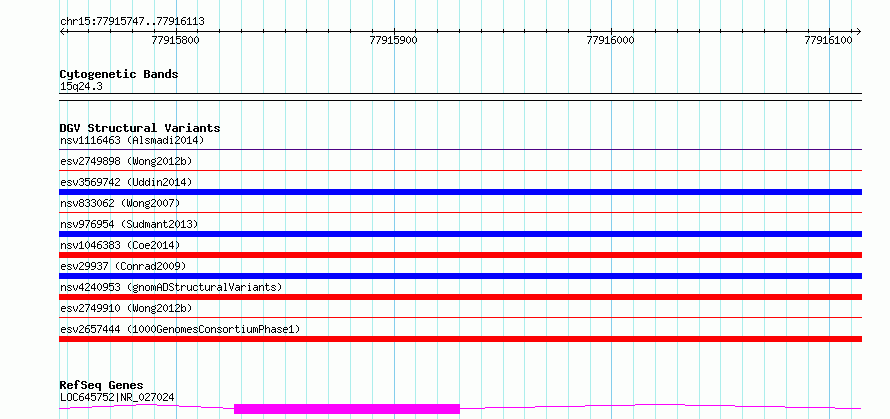
Task: Click the red bar under esv2657444 1000Genomes variant
Action: (460, 339)
